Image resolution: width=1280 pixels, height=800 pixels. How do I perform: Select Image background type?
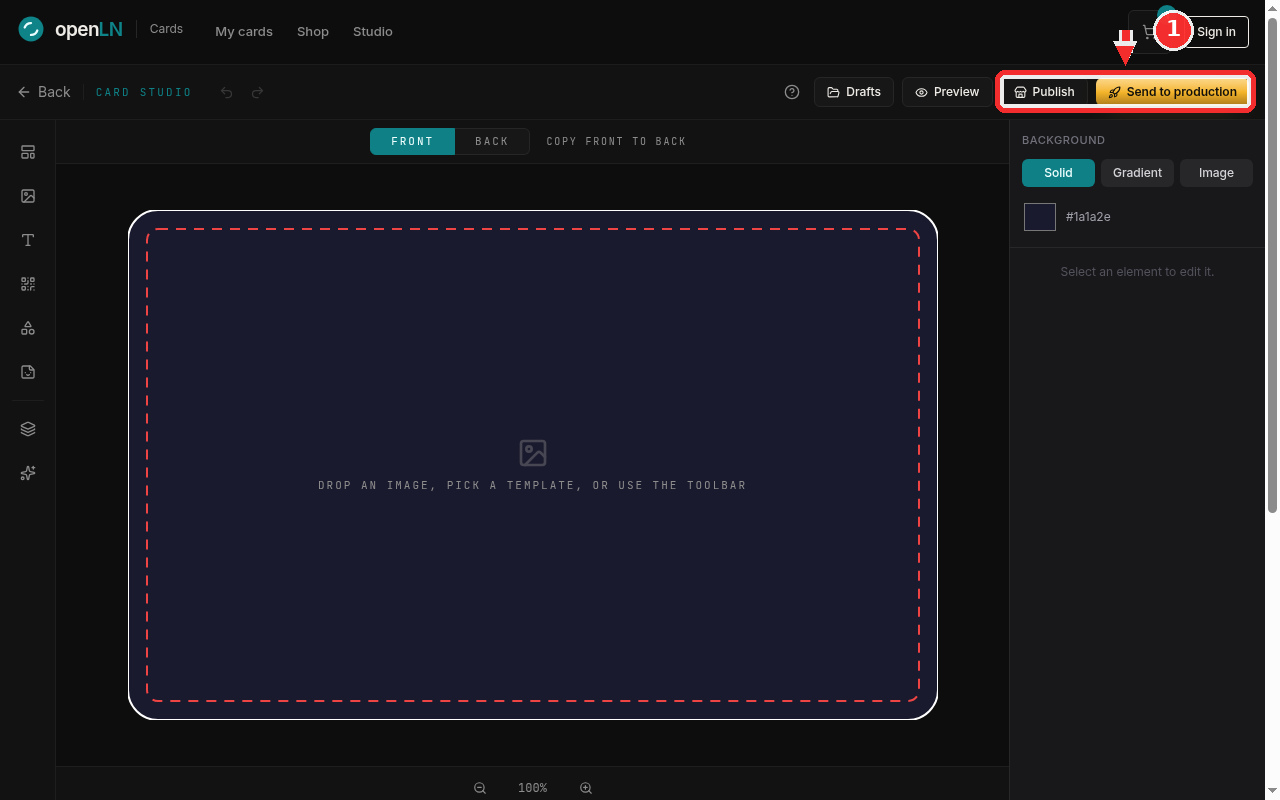(1216, 173)
